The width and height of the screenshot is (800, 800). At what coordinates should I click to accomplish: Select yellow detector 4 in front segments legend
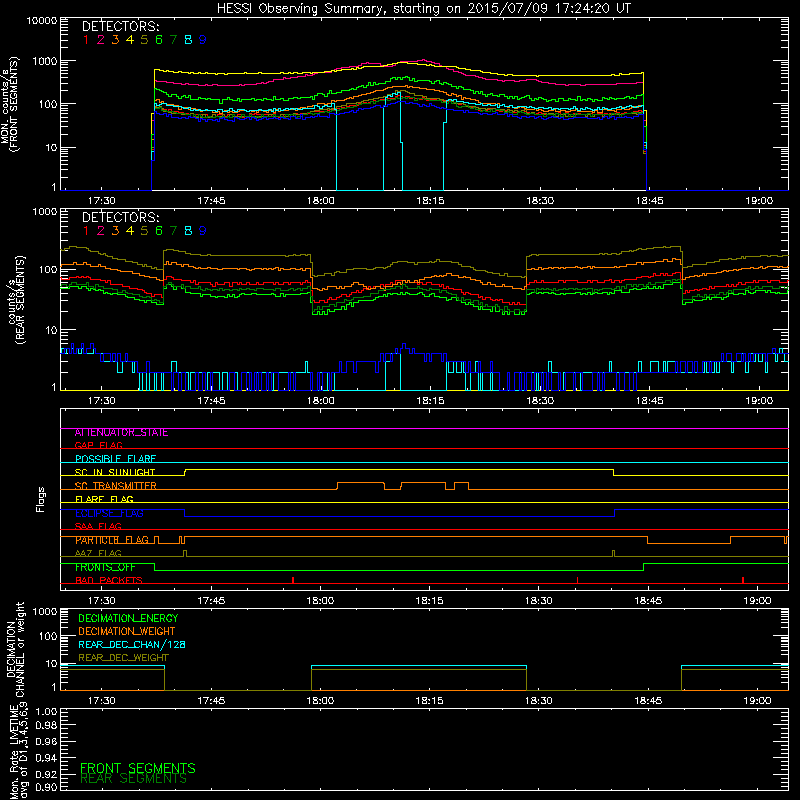tap(130, 40)
